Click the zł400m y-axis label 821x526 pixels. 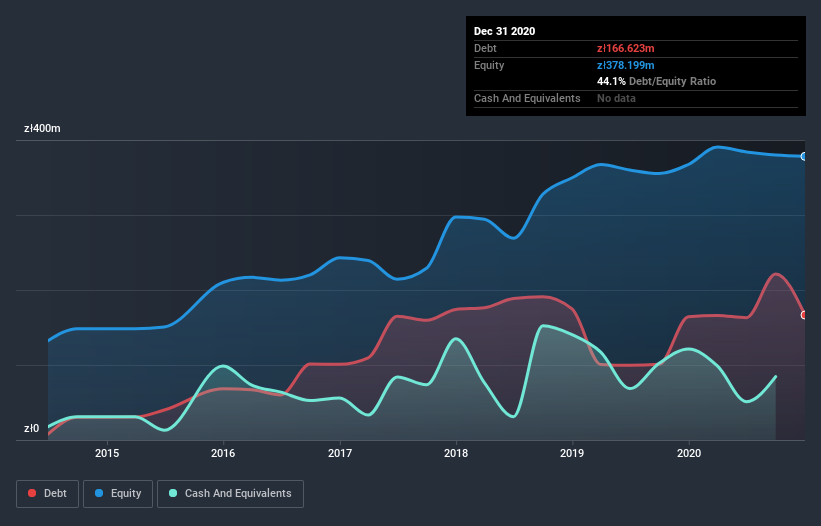42,128
